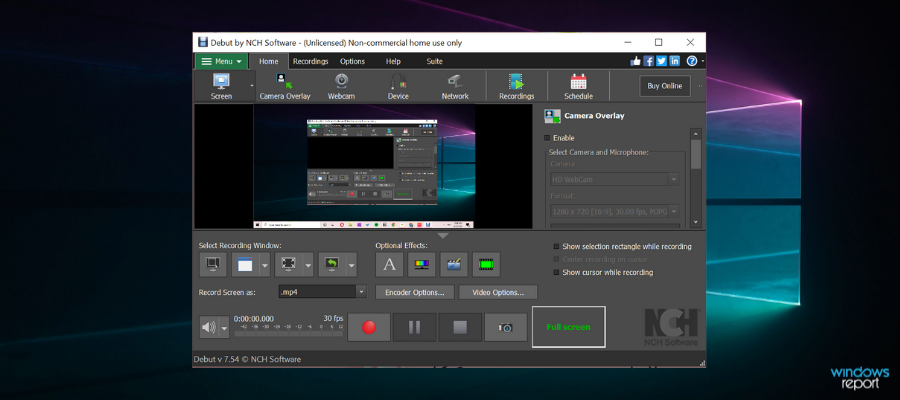900x400 pixels.
Task: Click the window selection icon
Action: [245, 265]
